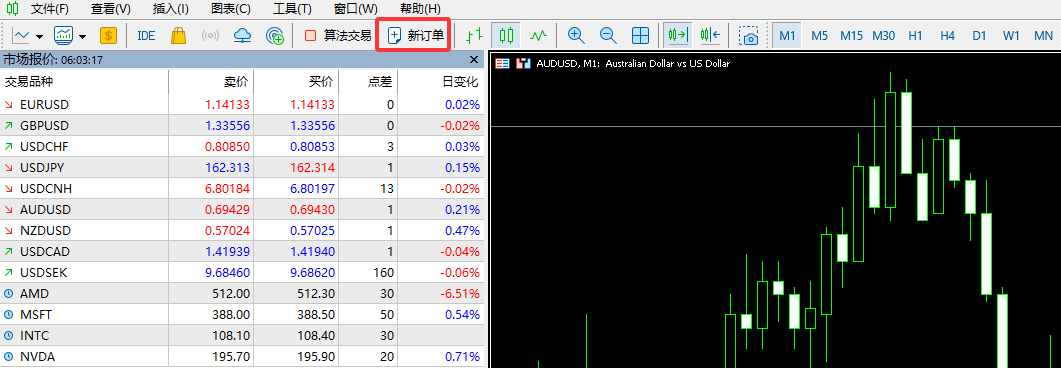Image resolution: width=1061 pixels, height=368 pixels.
Task: Select the USDCHF symbol row
Action: (242, 147)
